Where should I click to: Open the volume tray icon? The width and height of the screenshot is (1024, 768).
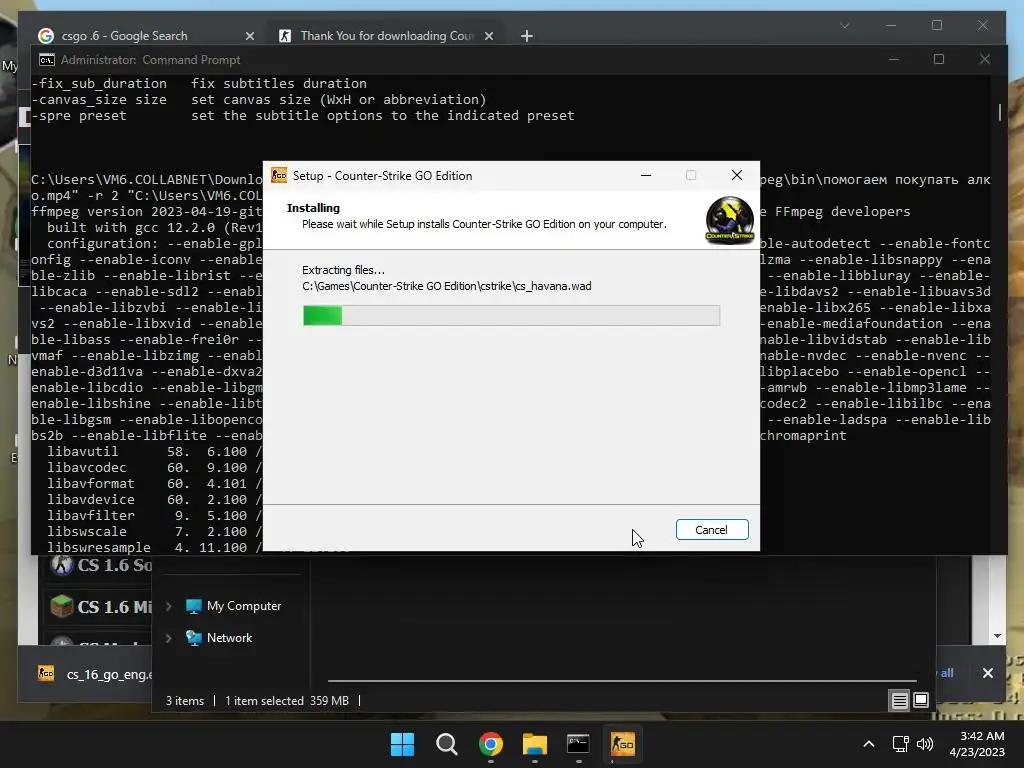pos(925,744)
